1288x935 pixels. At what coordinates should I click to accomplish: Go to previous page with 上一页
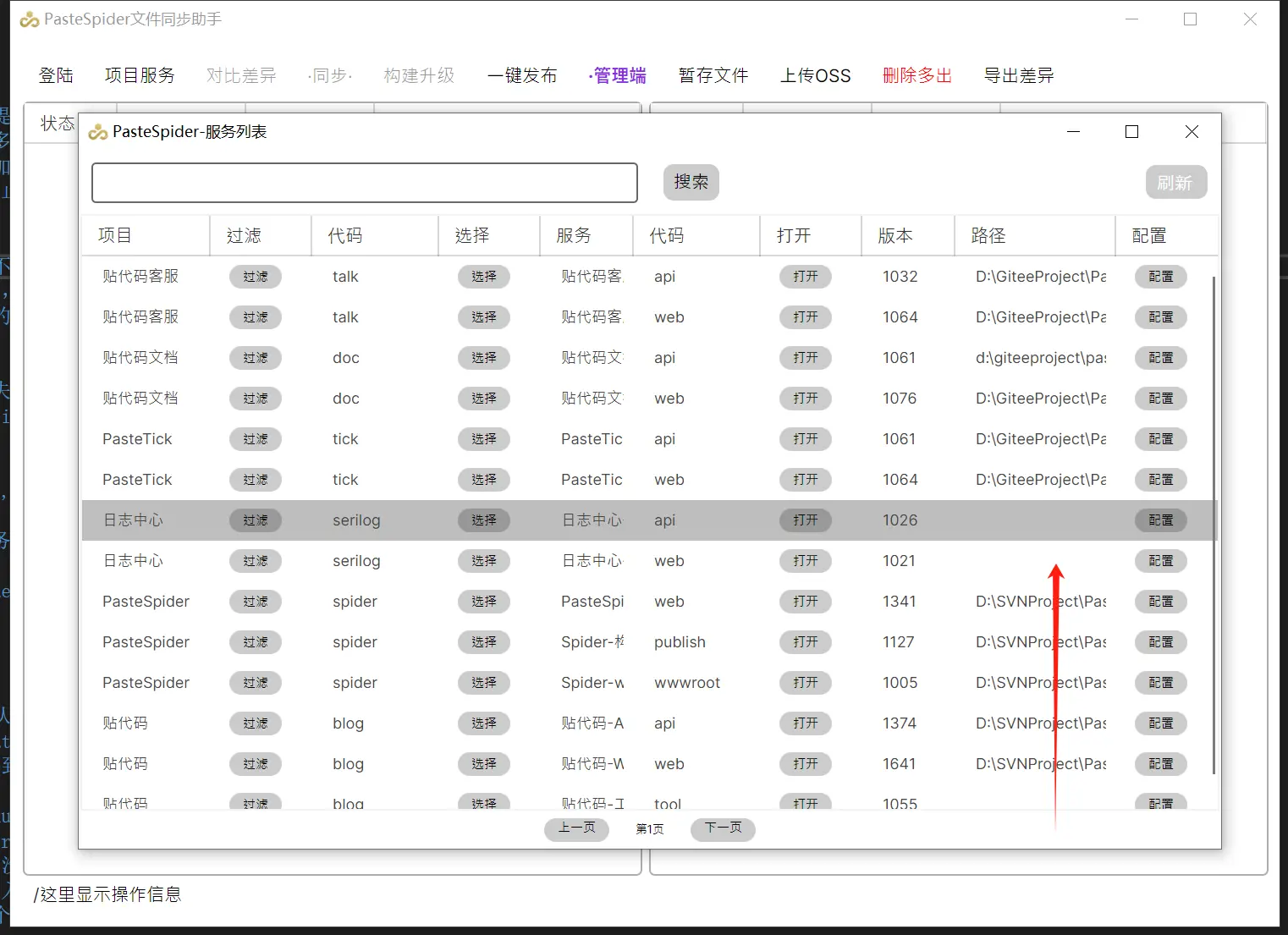pos(576,828)
